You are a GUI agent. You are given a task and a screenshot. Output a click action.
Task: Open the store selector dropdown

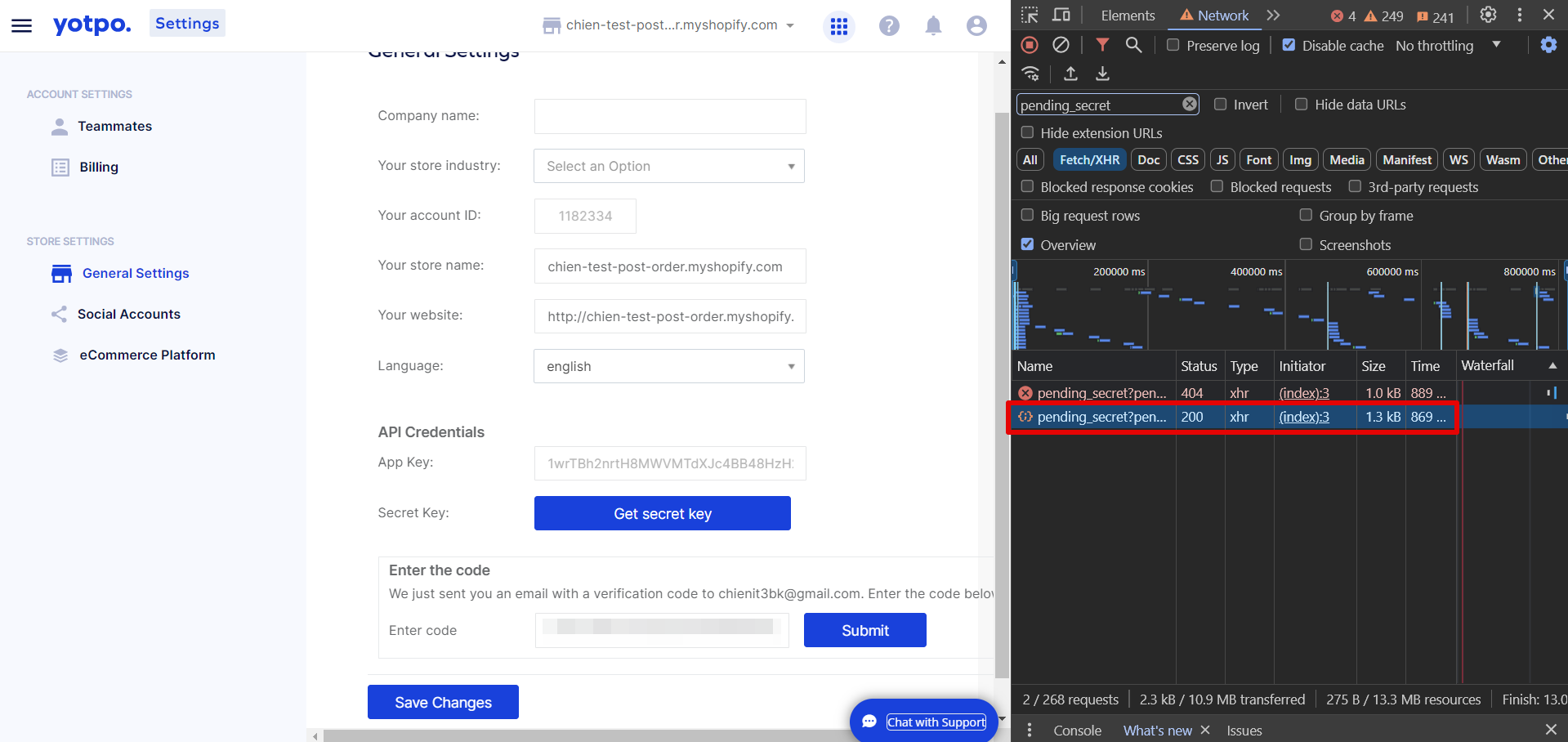[x=668, y=25]
